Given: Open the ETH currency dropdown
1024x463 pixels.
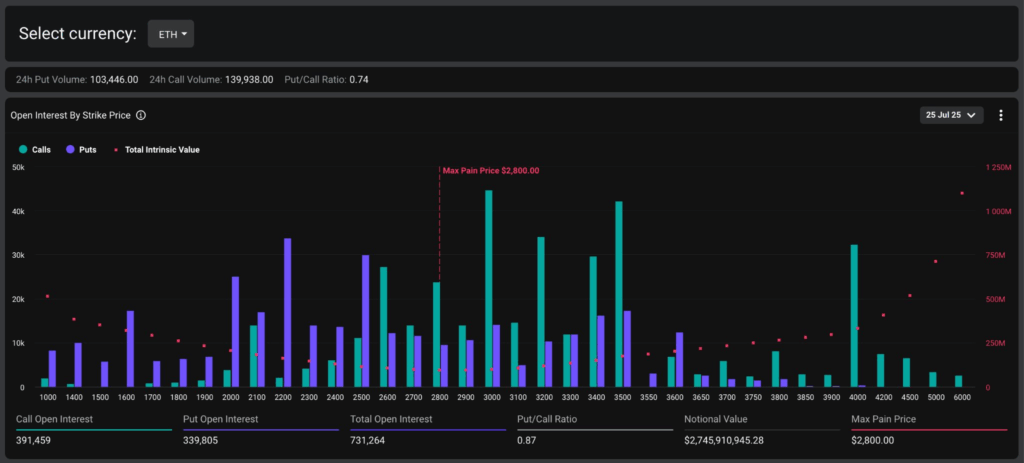Looking at the screenshot, I should (171, 34).
